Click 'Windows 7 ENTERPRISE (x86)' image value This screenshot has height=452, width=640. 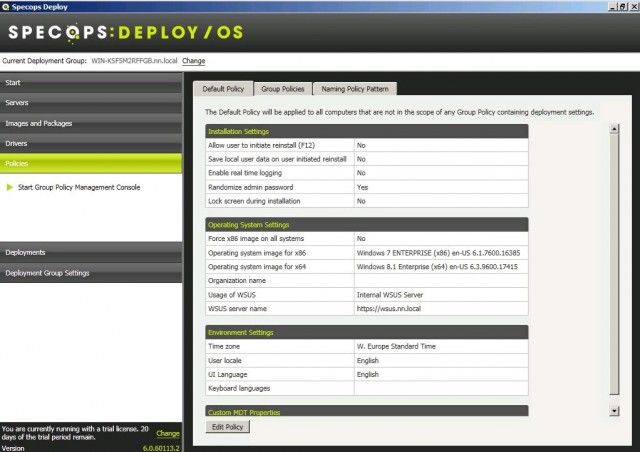(438, 253)
